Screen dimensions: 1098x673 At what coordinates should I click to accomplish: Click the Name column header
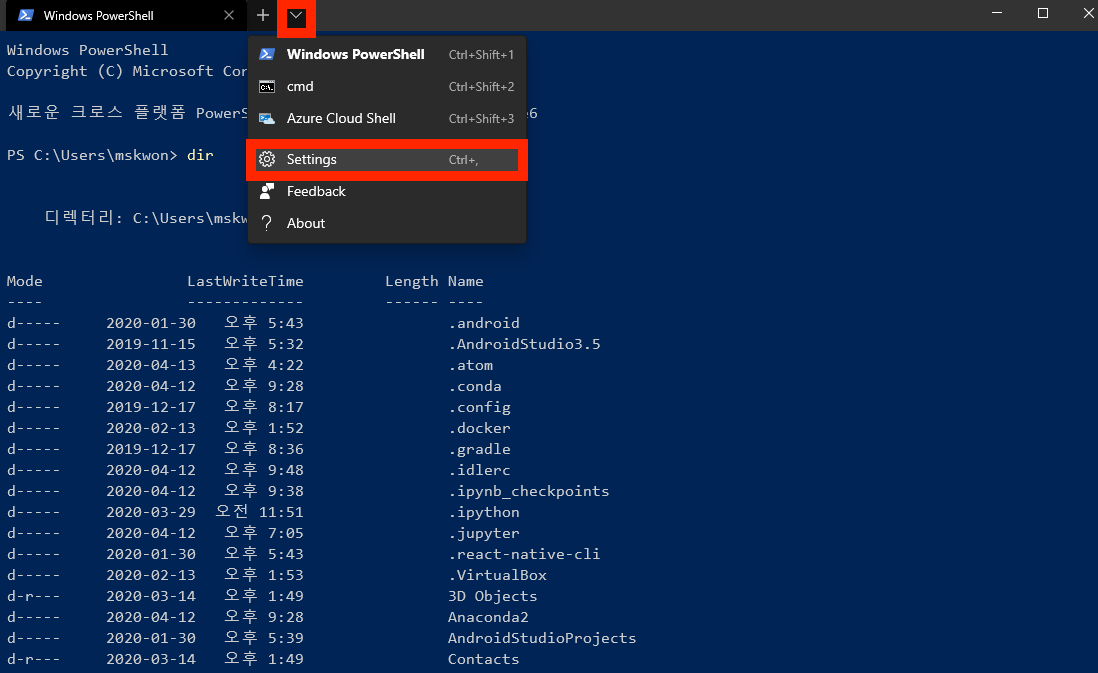click(x=466, y=281)
